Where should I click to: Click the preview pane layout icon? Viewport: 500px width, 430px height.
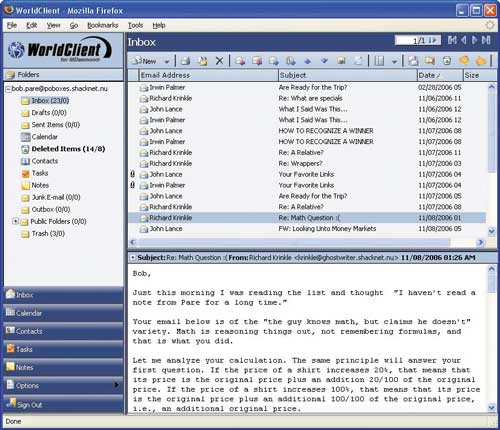[x=379, y=61]
